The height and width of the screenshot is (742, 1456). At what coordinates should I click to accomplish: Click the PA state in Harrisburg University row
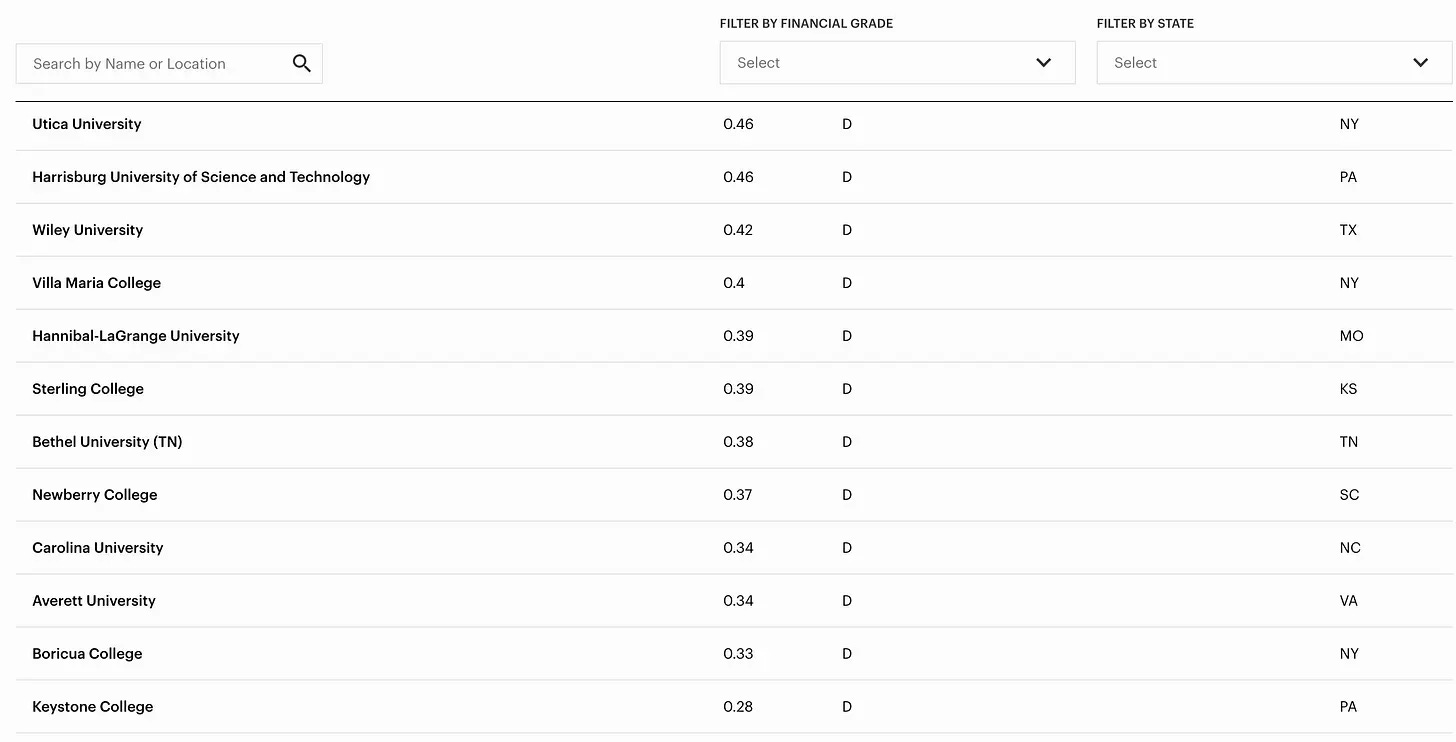click(x=1349, y=177)
